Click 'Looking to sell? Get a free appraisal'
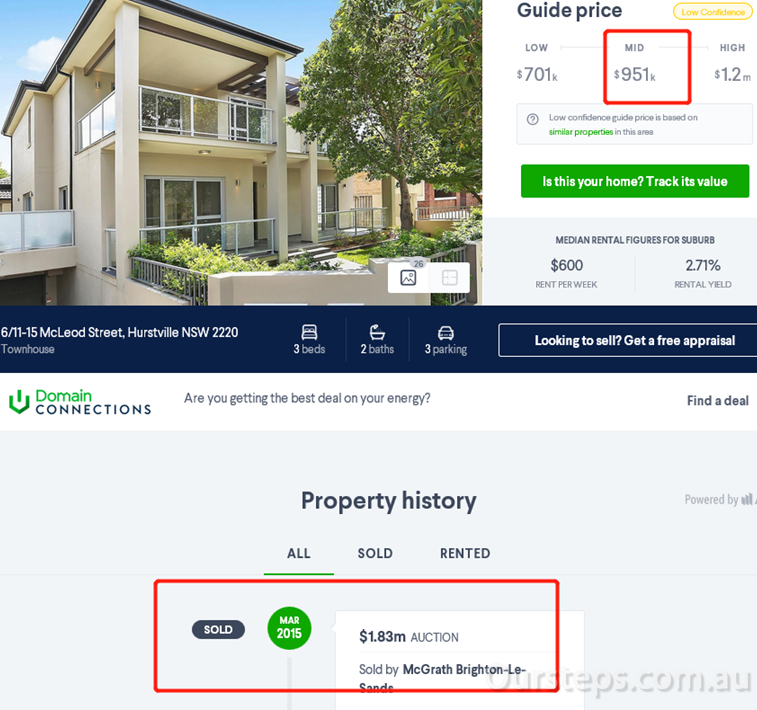 tap(634, 340)
